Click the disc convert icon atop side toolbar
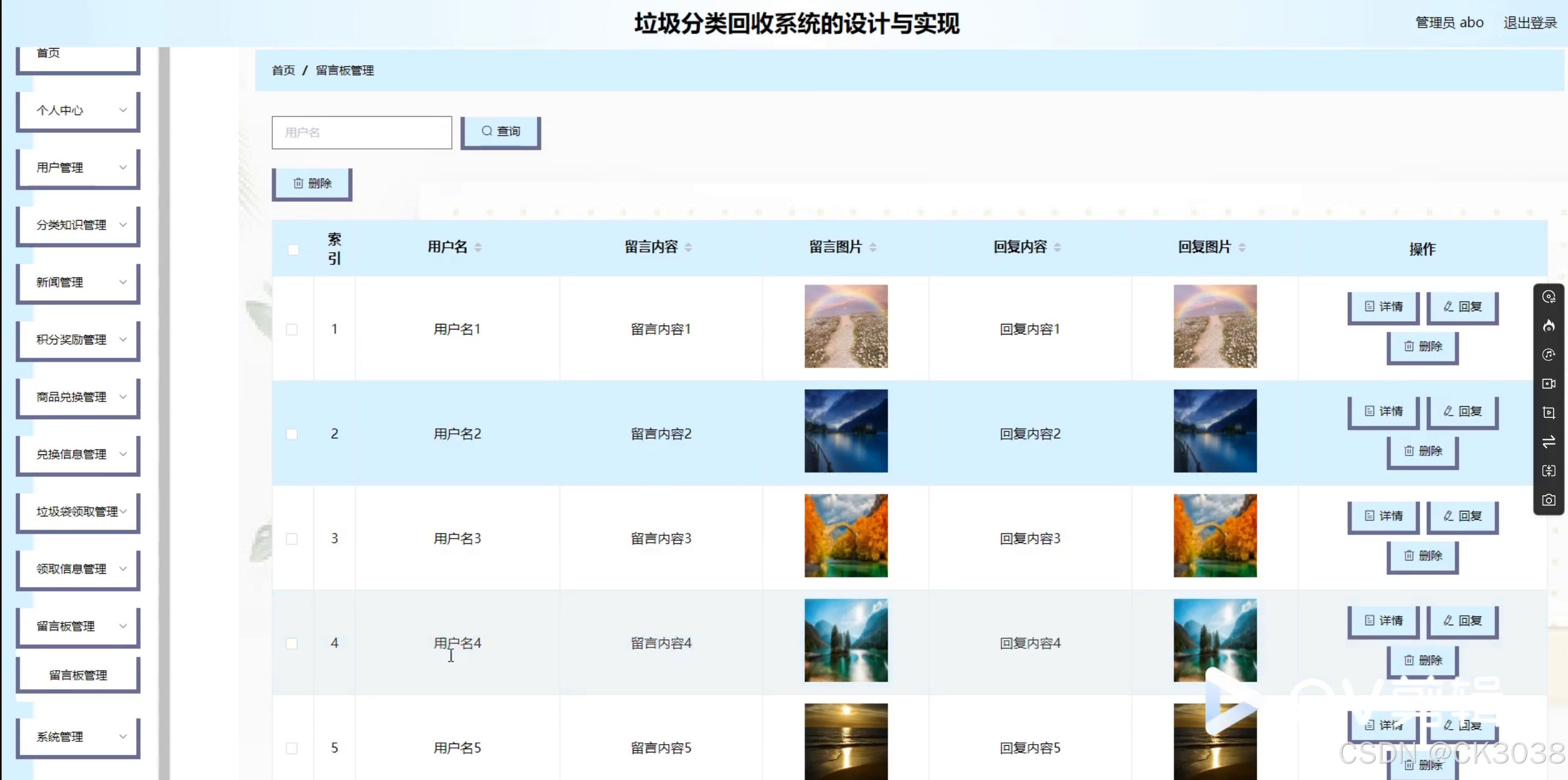Screen dimensions: 1568x780 tap(1549, 297)
